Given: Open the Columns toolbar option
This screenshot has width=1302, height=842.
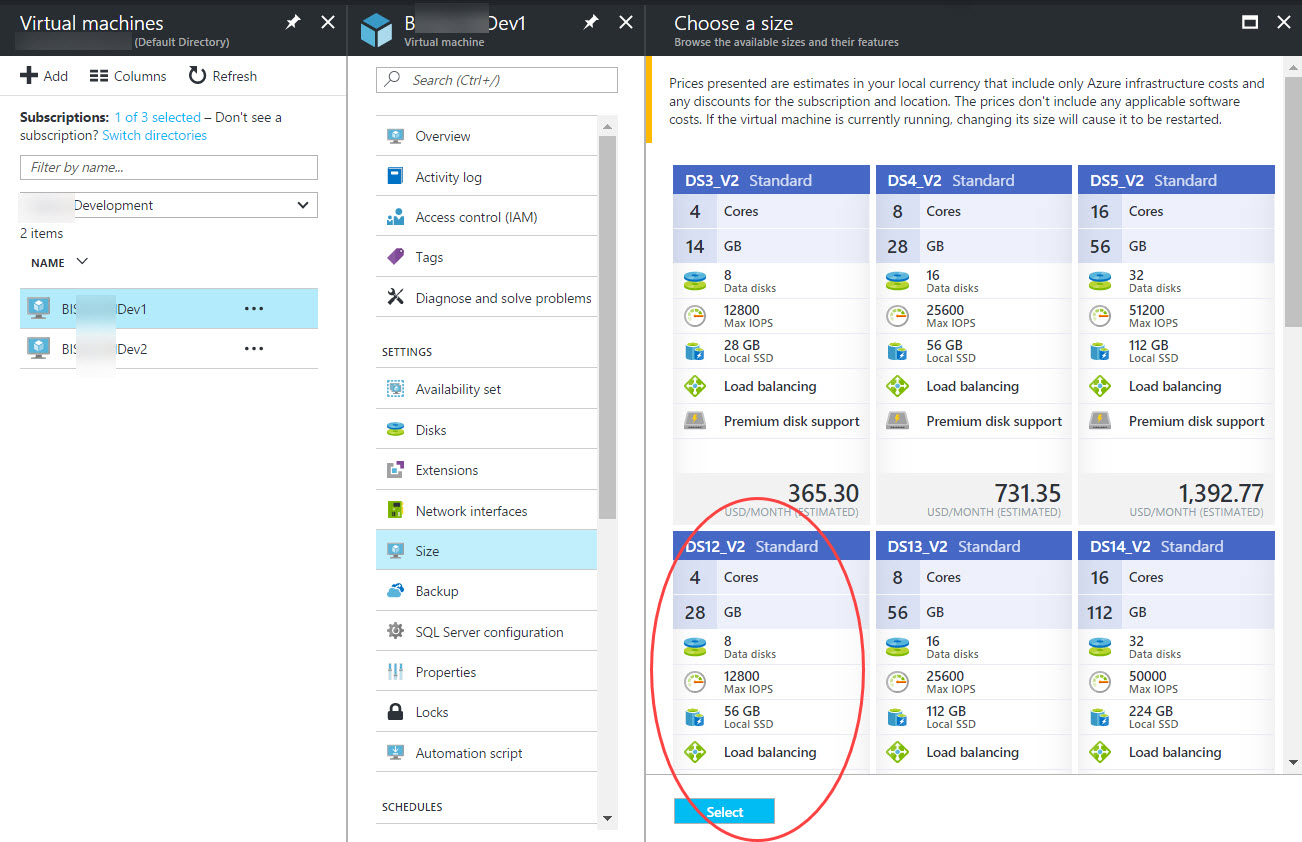Looking at the screenshot, I should click(x=127, y=76).
